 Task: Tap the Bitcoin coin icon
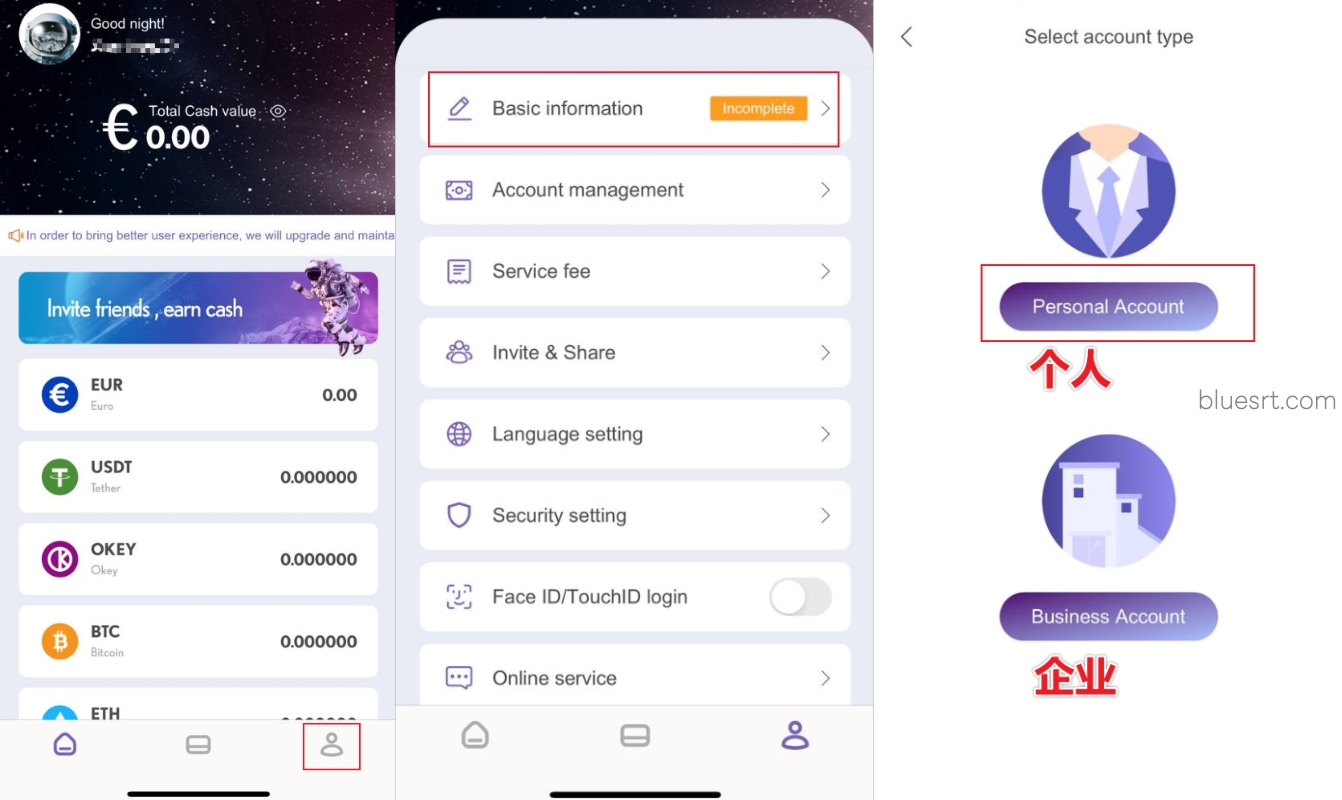pyautogui.click(x=60, y=641)
